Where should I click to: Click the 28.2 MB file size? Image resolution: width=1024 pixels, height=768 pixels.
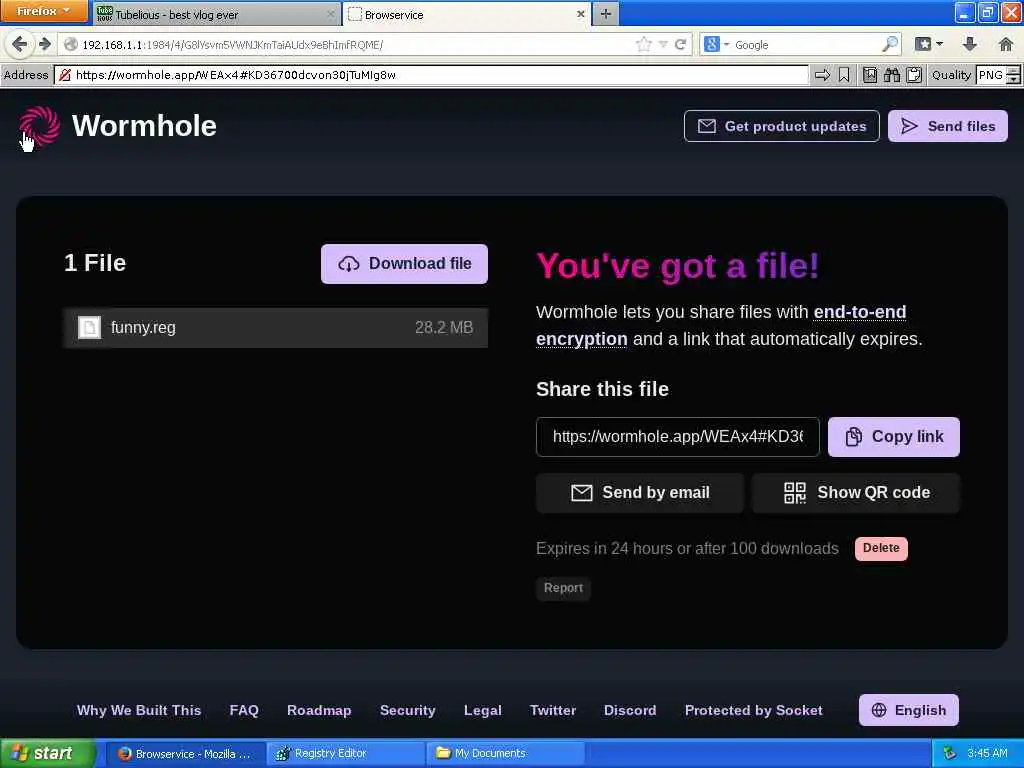pos(444,327)
